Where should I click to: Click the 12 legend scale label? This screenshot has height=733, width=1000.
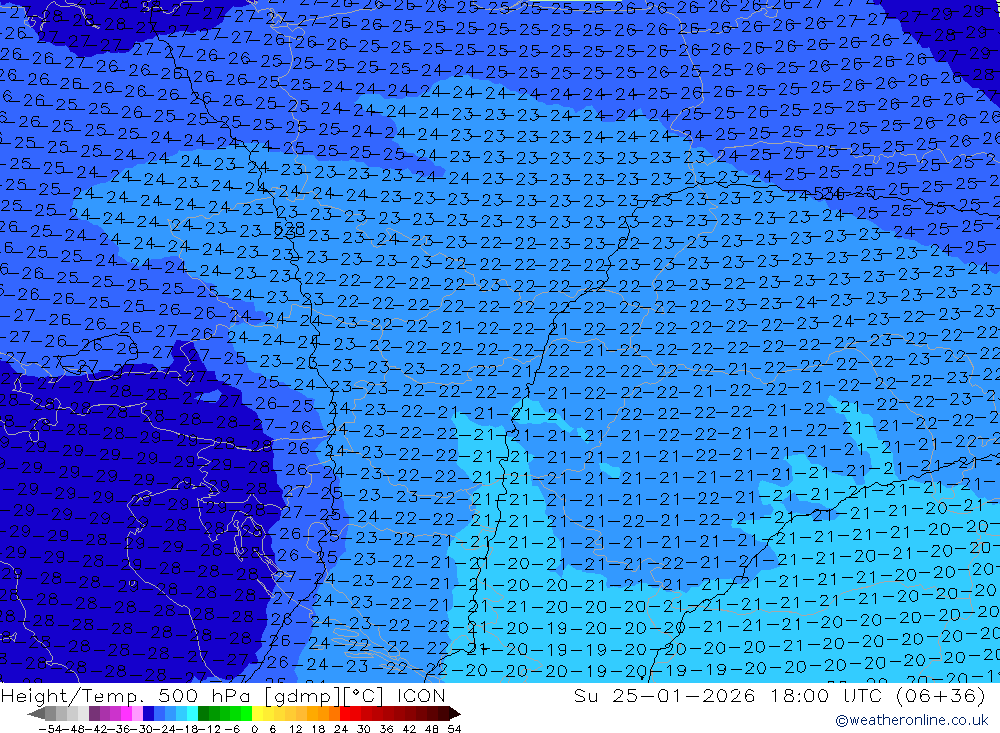[296, 729]
